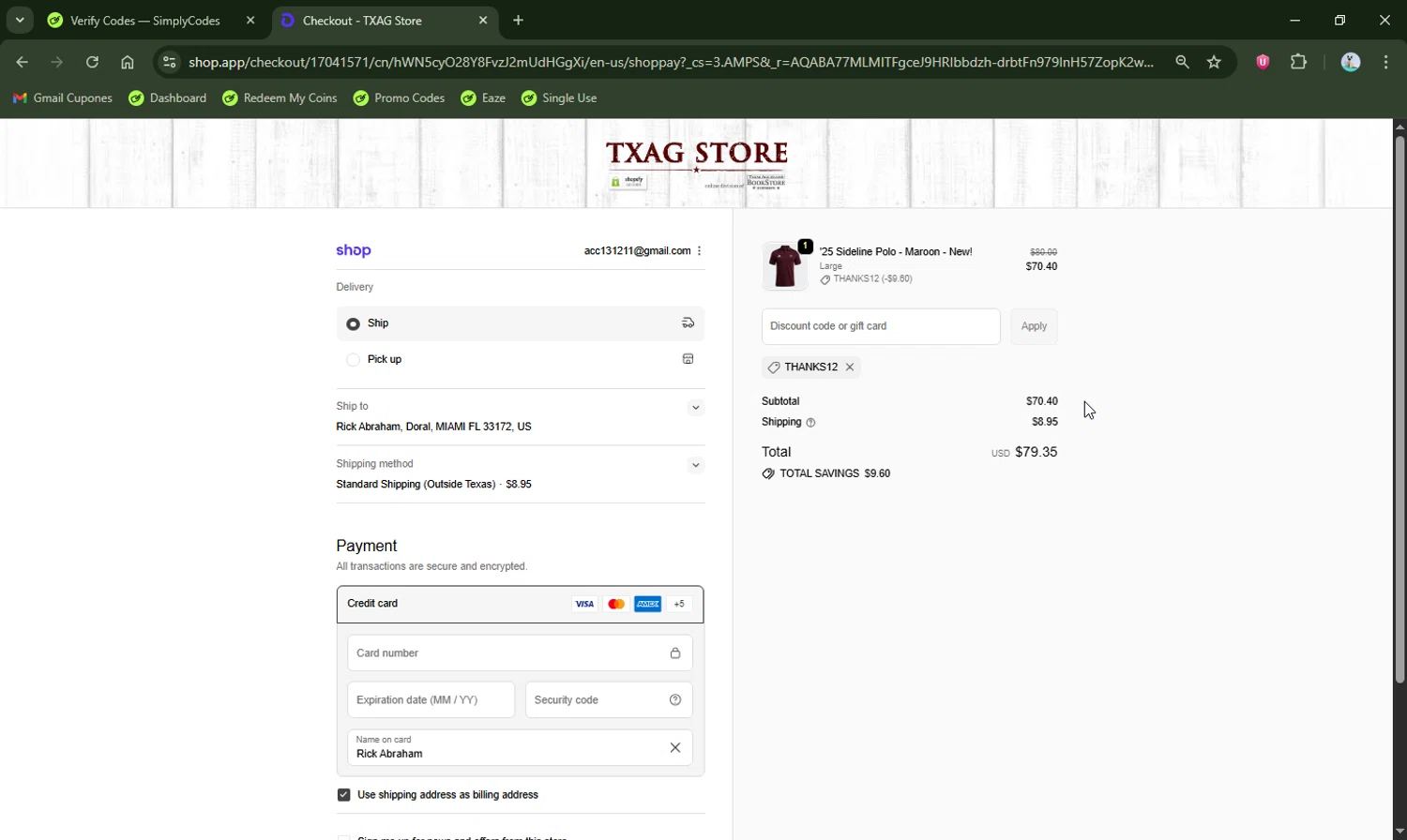Click the browser forward arrow
The width and height of the screenshot is (1407, 840).
[x=57, y=62]
